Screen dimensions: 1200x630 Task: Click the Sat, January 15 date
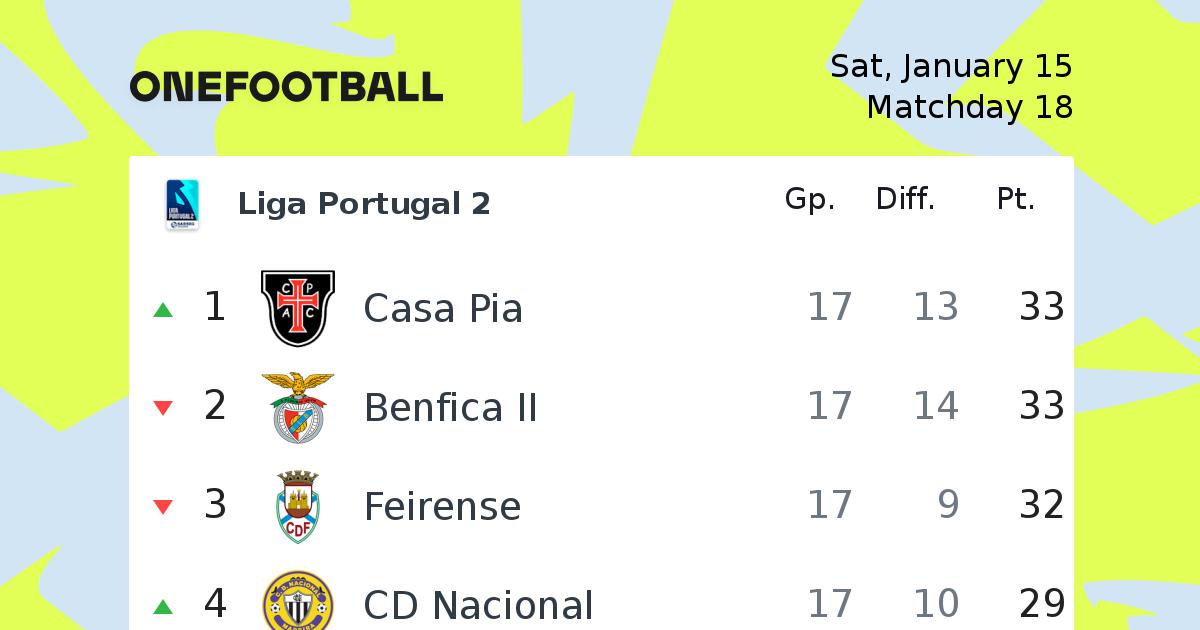click(x=951, y=67)
